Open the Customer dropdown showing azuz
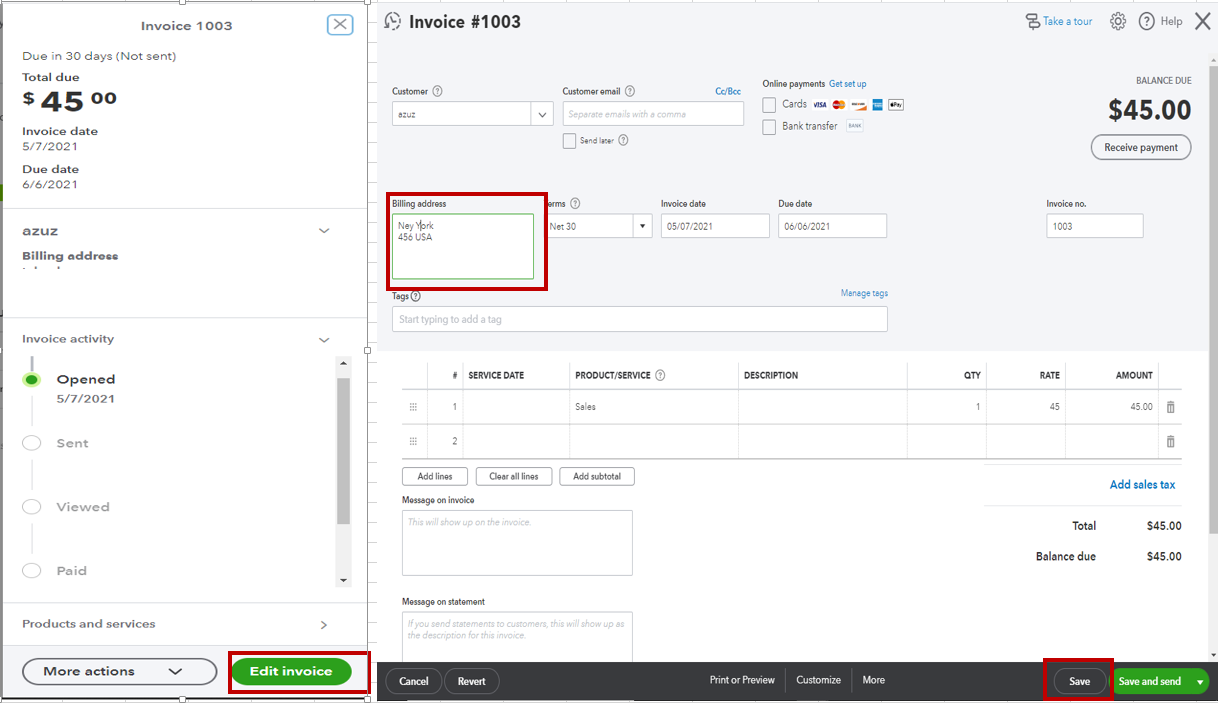 pyautogui.click(x=542, y=113)
